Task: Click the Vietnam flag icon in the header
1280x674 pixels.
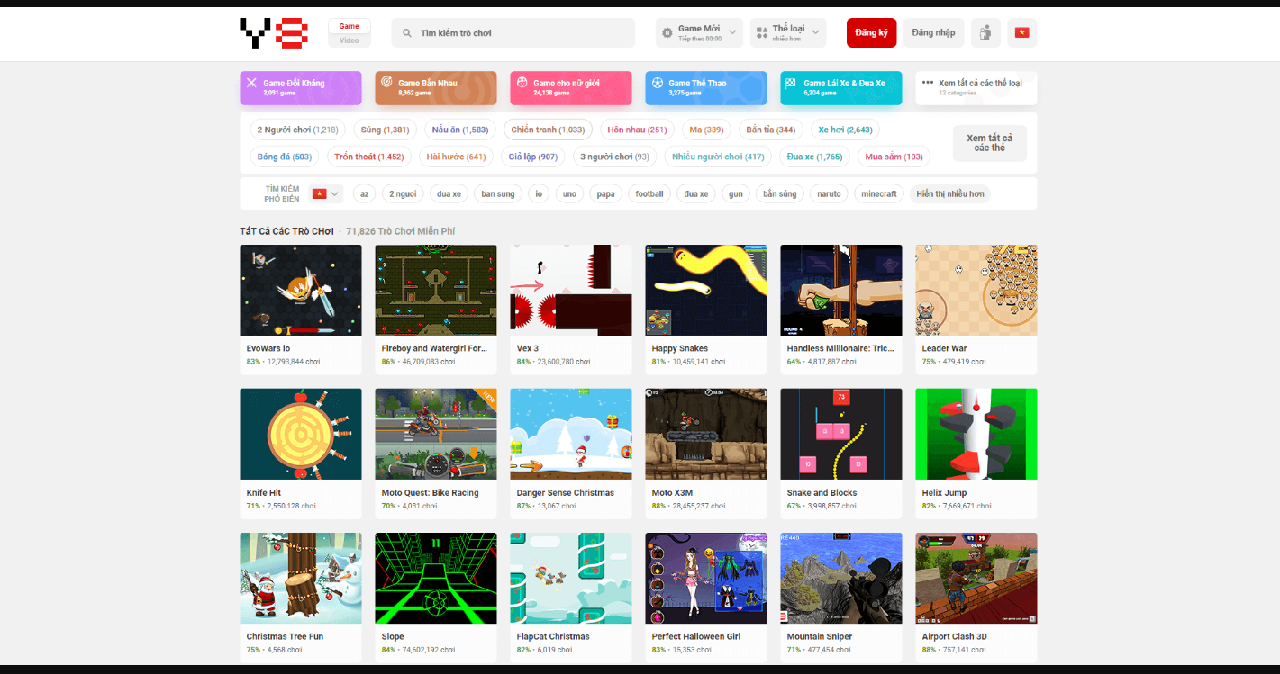Action: (x=1021, y=32)
